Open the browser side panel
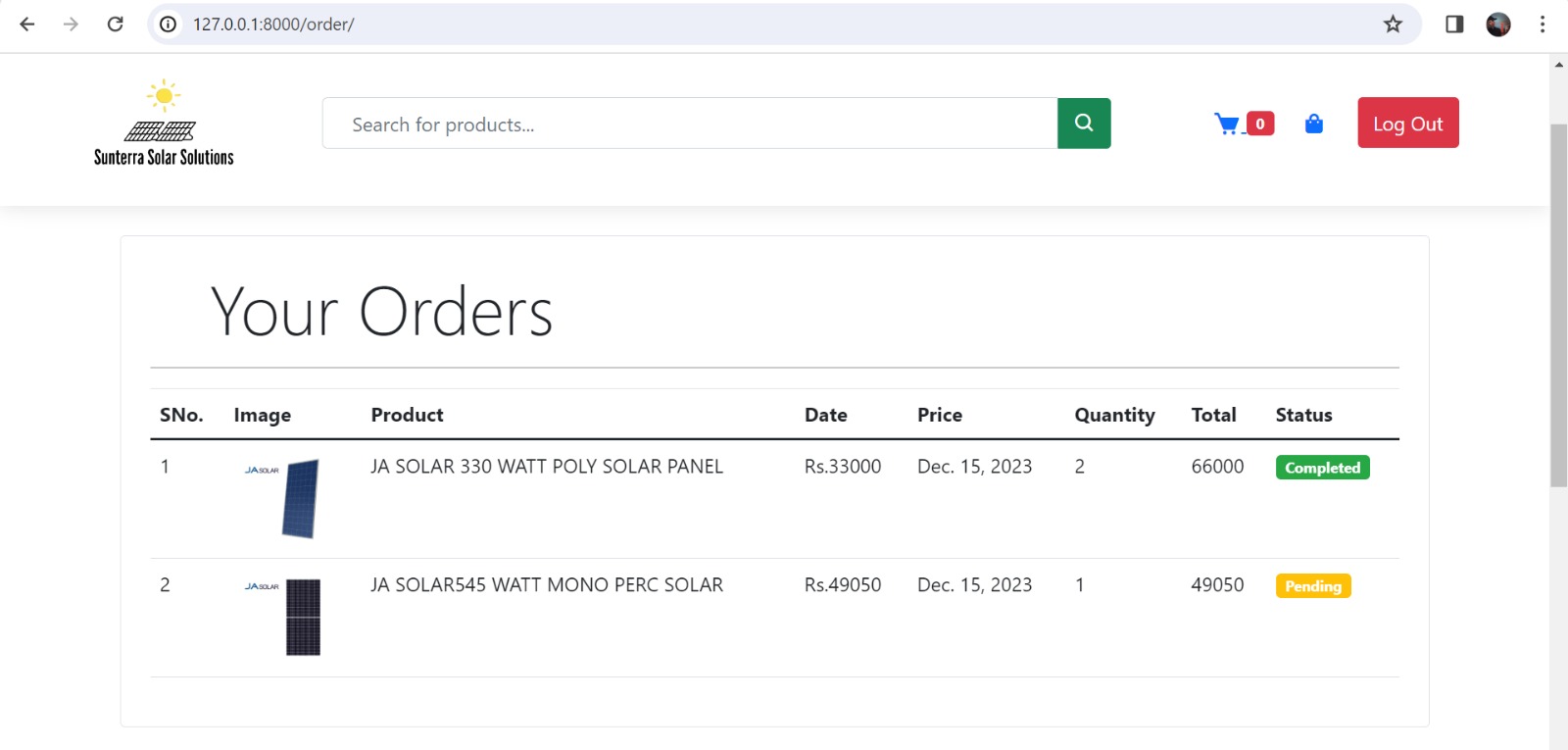1568x750 pixels. click(x=1454, y=24)
